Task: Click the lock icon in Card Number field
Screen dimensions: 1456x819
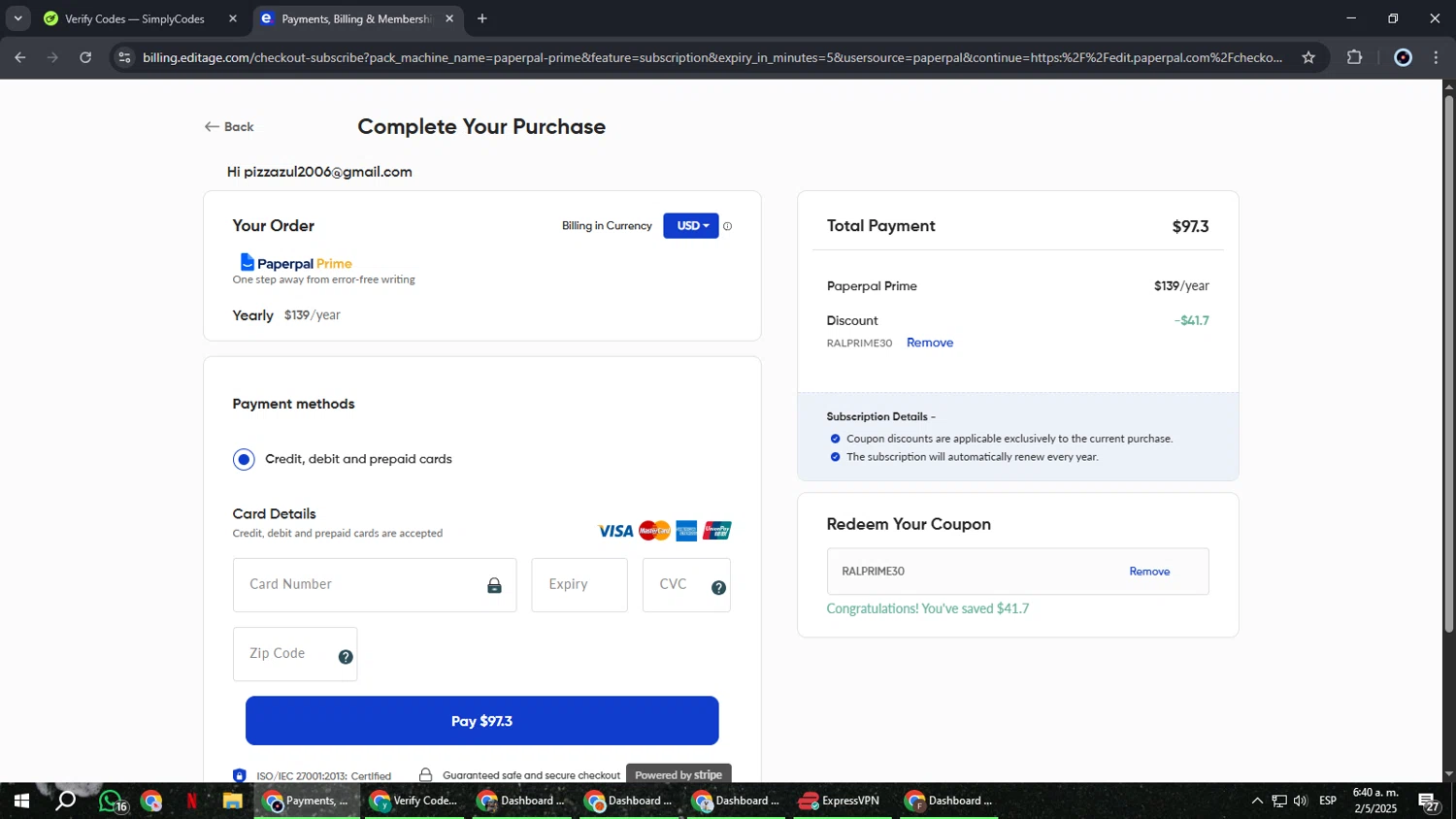Action: click(494, 586)
